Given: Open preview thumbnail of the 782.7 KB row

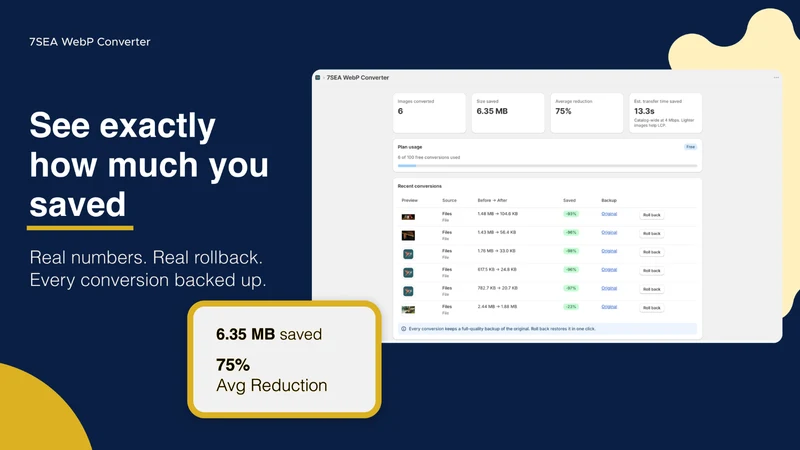Looking at the screenshot, I should 408,291.
